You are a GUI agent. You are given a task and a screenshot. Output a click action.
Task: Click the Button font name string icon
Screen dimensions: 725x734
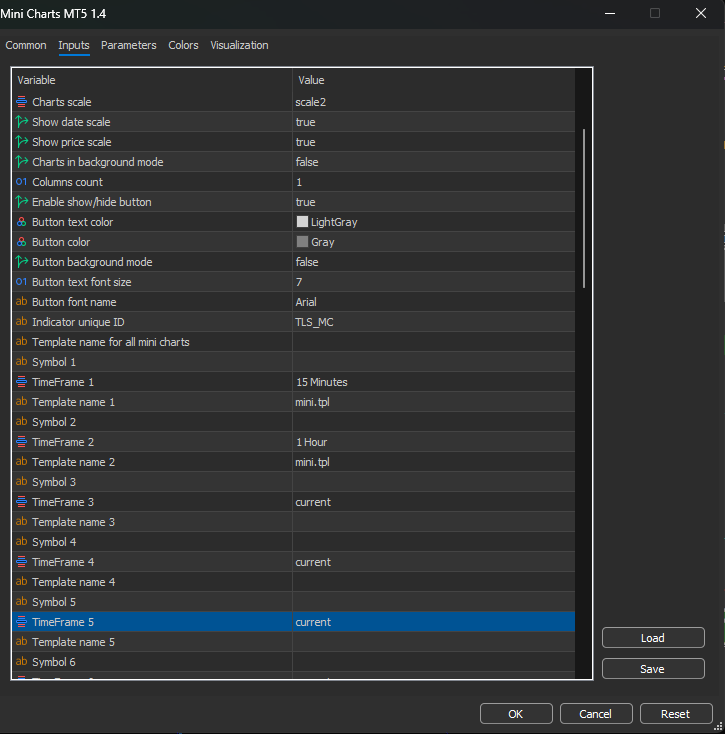pyautogui.click(x=22, y=302)
